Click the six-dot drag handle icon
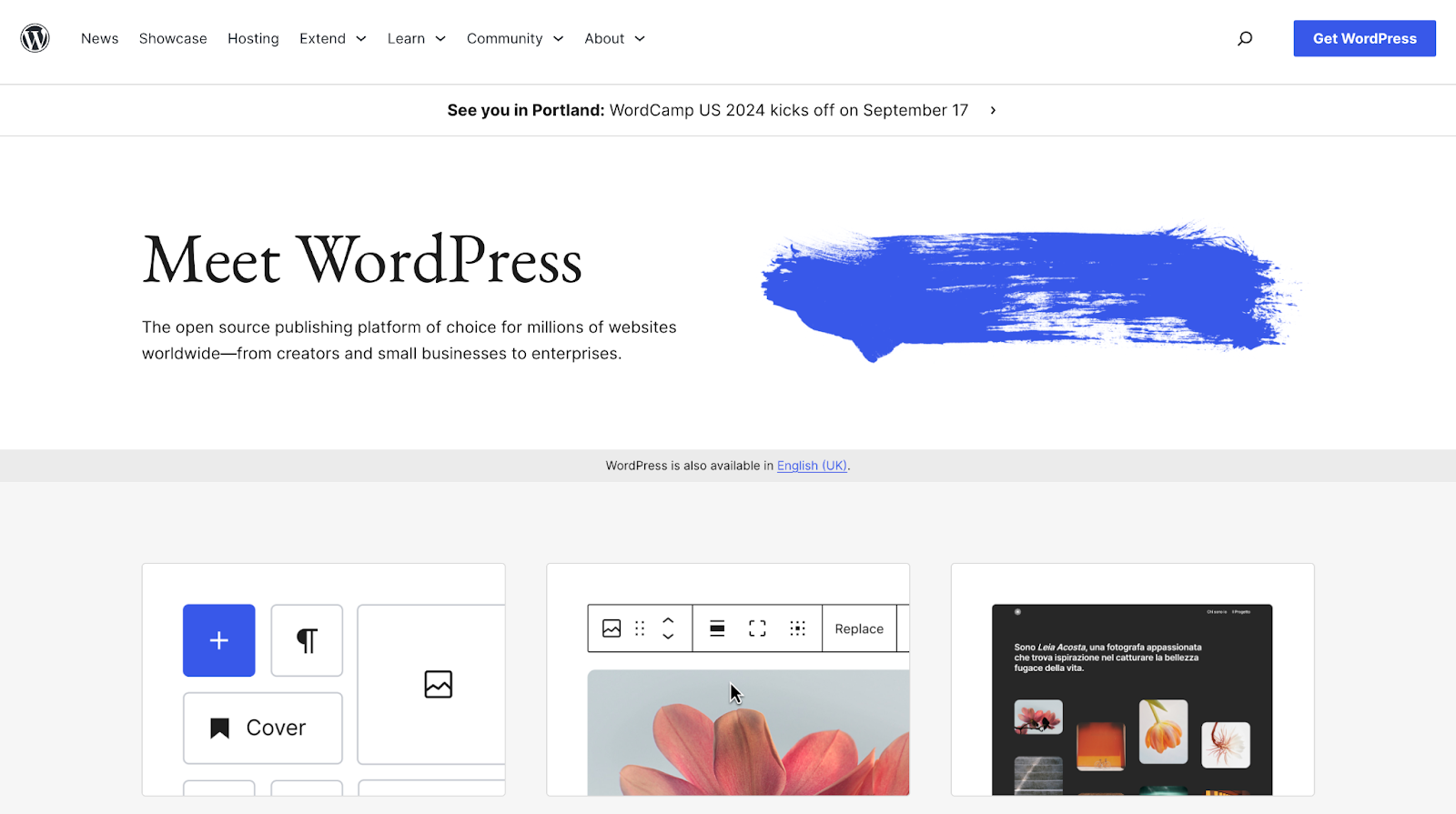 pos(640,628)
